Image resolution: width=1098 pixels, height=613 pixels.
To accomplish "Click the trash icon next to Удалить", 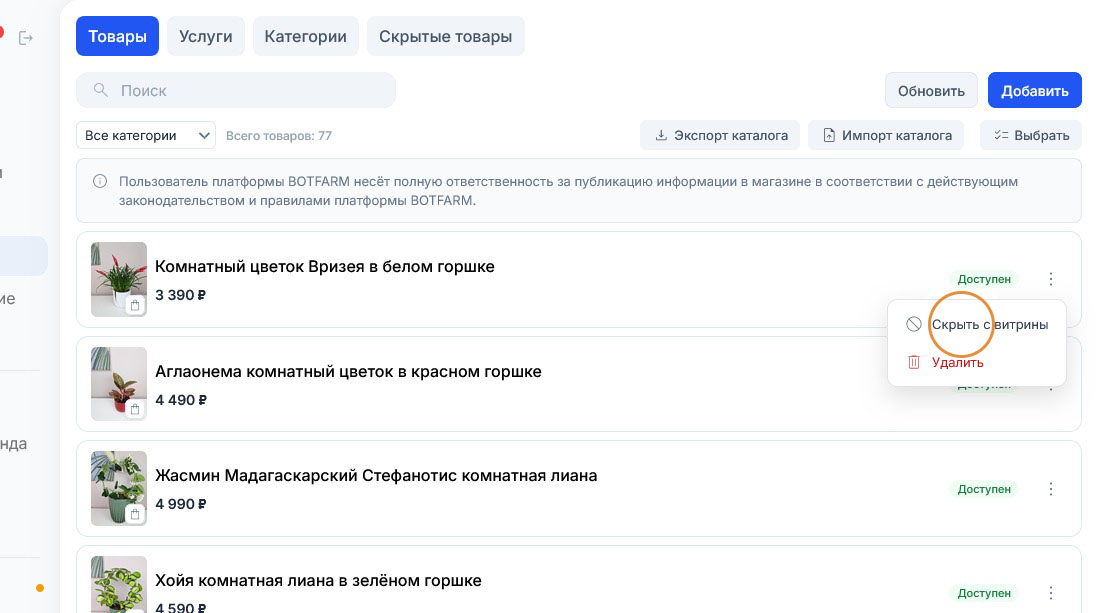I will 914,362.
